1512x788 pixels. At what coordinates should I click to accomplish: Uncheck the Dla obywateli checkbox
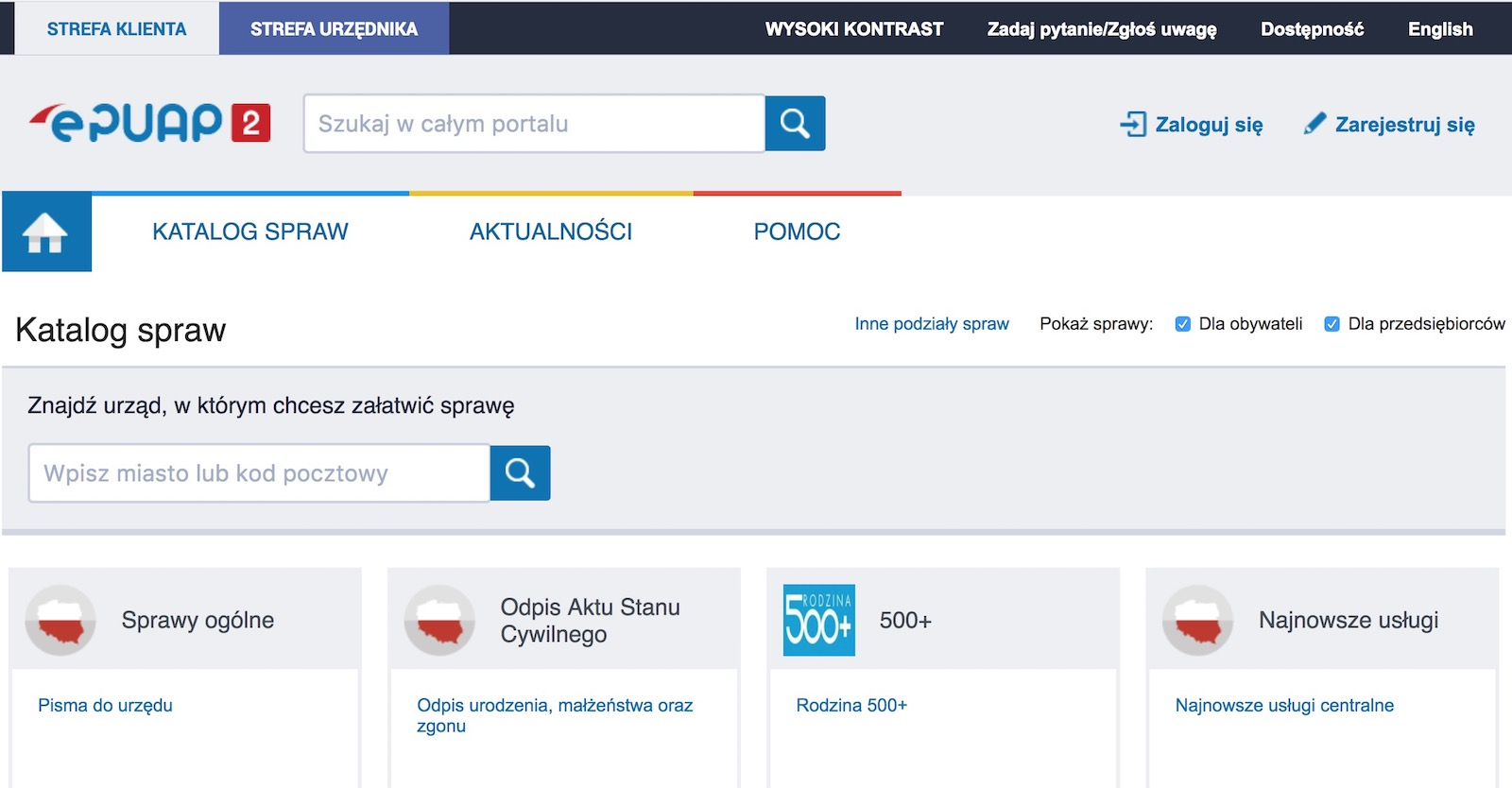click(x=1182, y=324)
